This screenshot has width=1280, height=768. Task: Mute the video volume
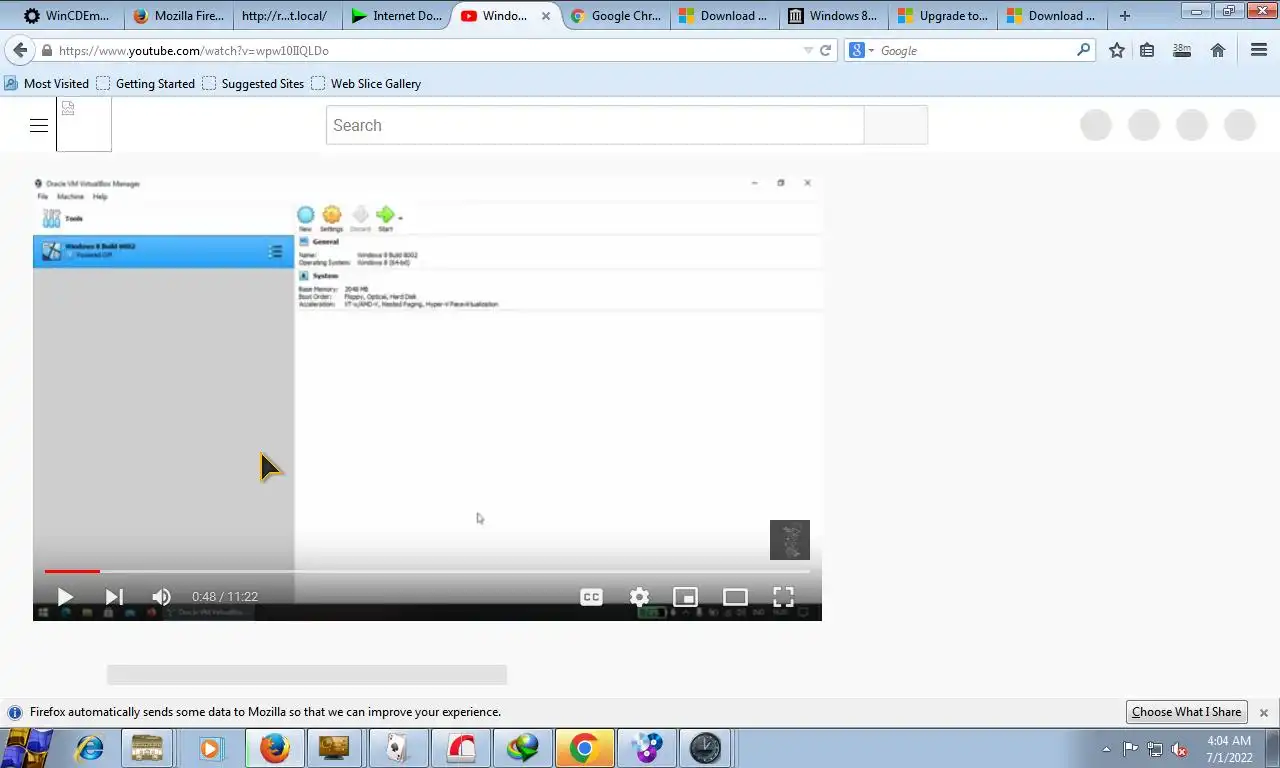pos(161,597)
